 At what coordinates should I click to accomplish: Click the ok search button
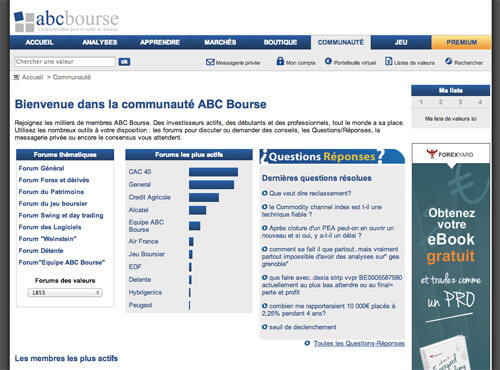click(x=124, y=62)
